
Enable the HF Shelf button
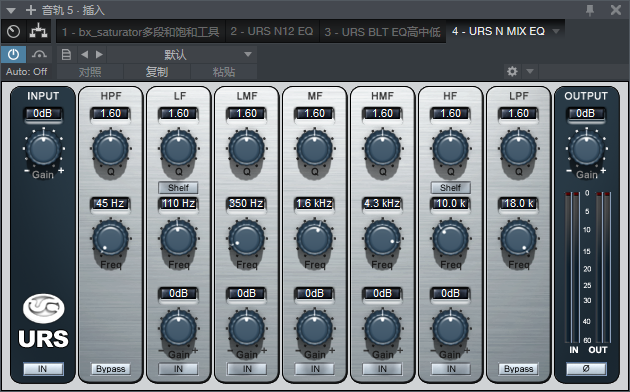(450, 188)
